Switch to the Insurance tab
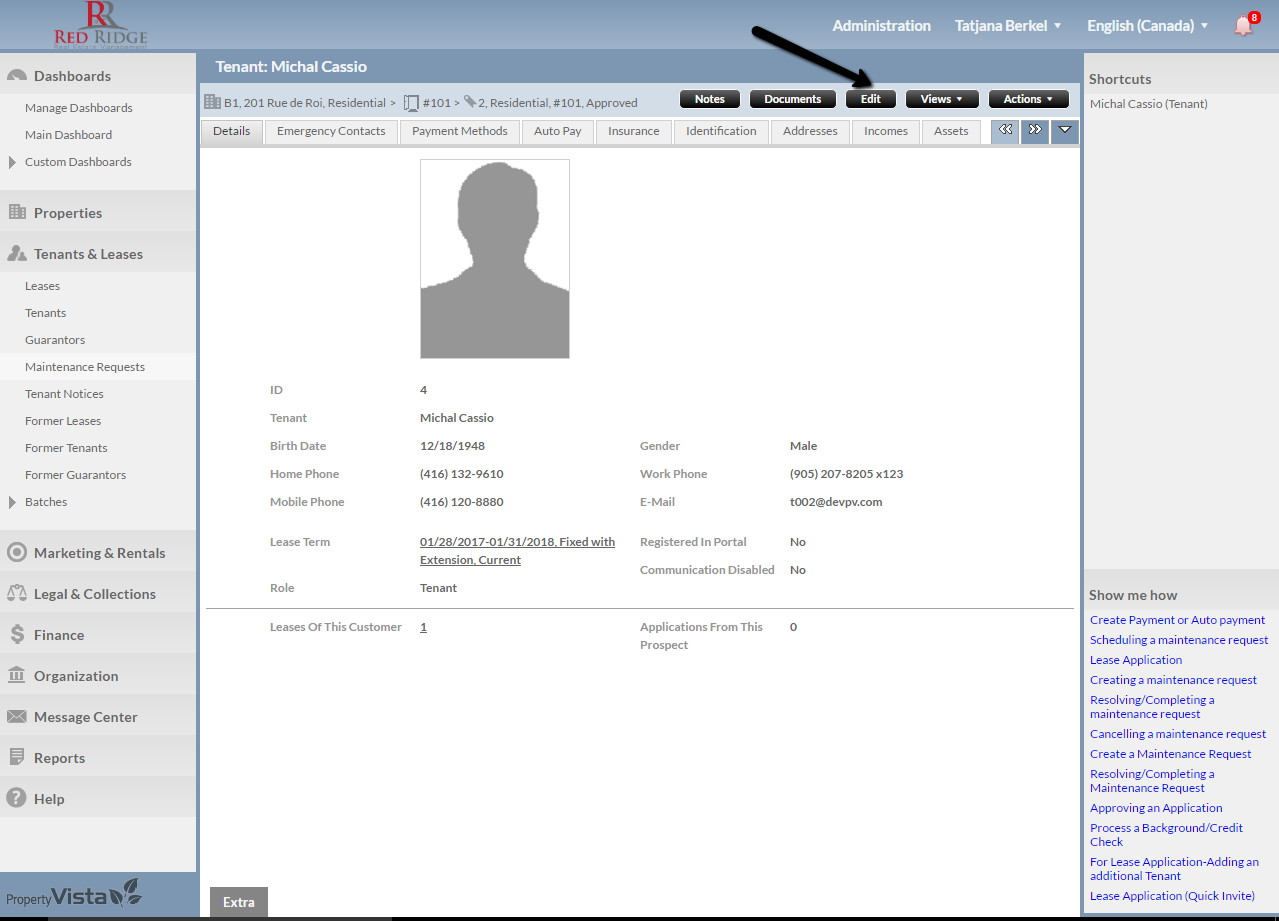1279x921 pixels. tap(633, 131)
